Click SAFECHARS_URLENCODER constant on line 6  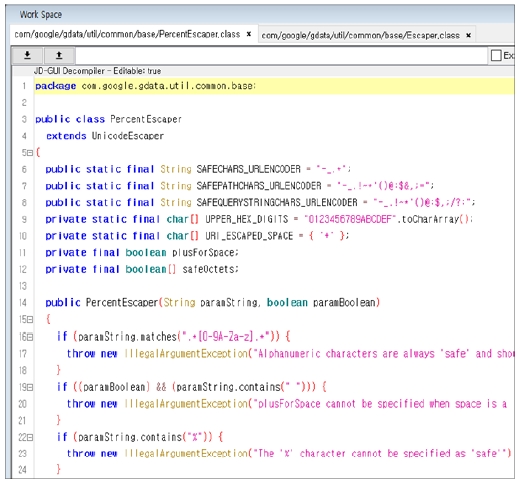(248, 169)
